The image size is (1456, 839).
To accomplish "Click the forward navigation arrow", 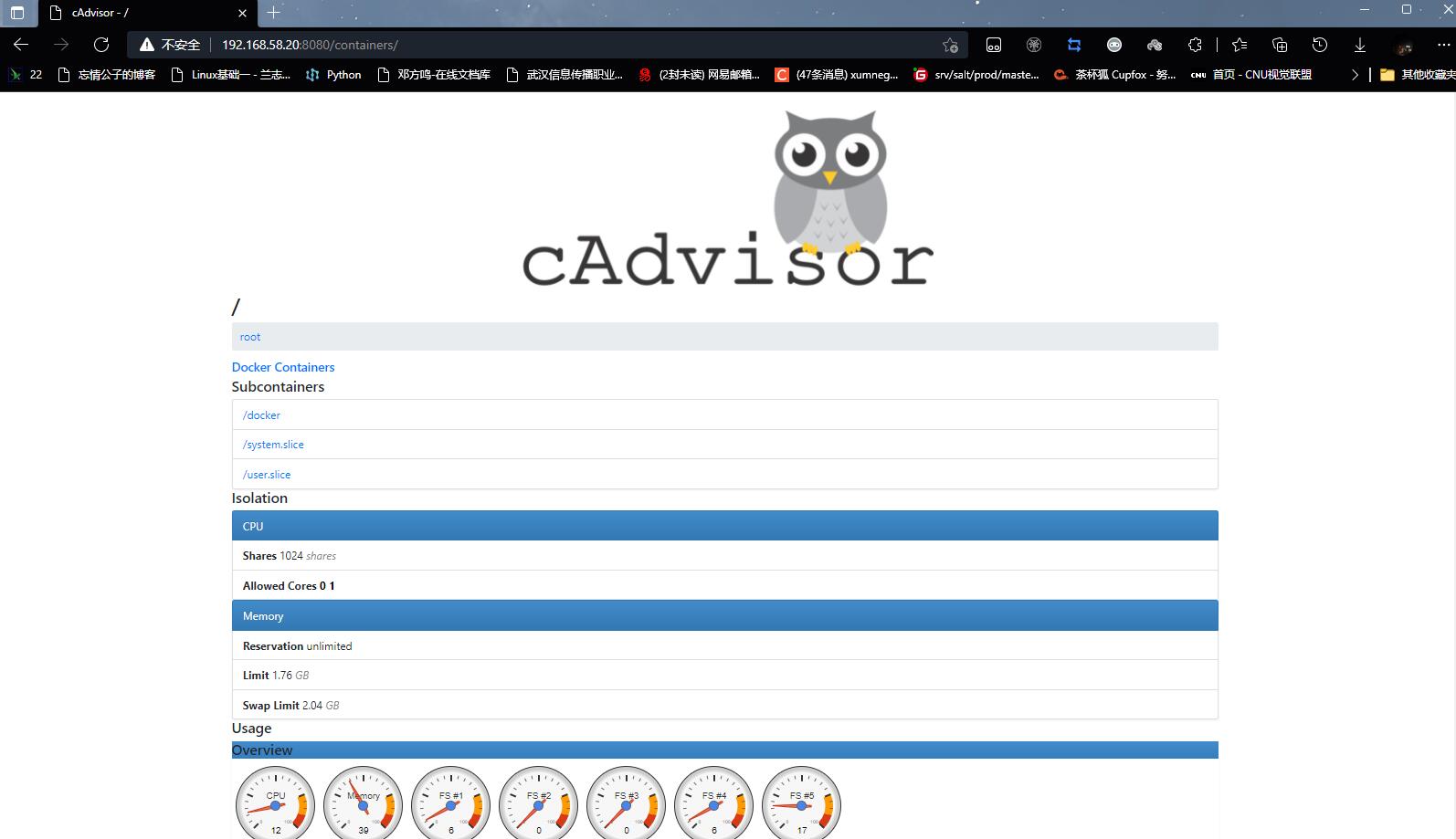I will [x=61, y=45].
